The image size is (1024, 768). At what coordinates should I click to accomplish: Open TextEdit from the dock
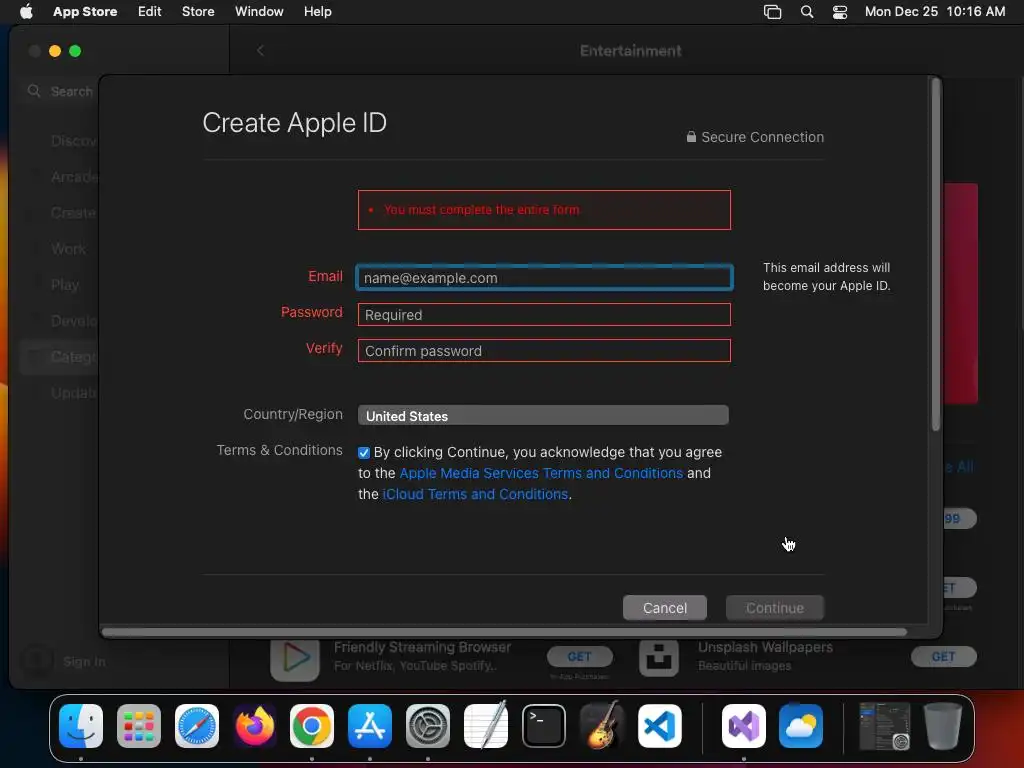[486, 726]
